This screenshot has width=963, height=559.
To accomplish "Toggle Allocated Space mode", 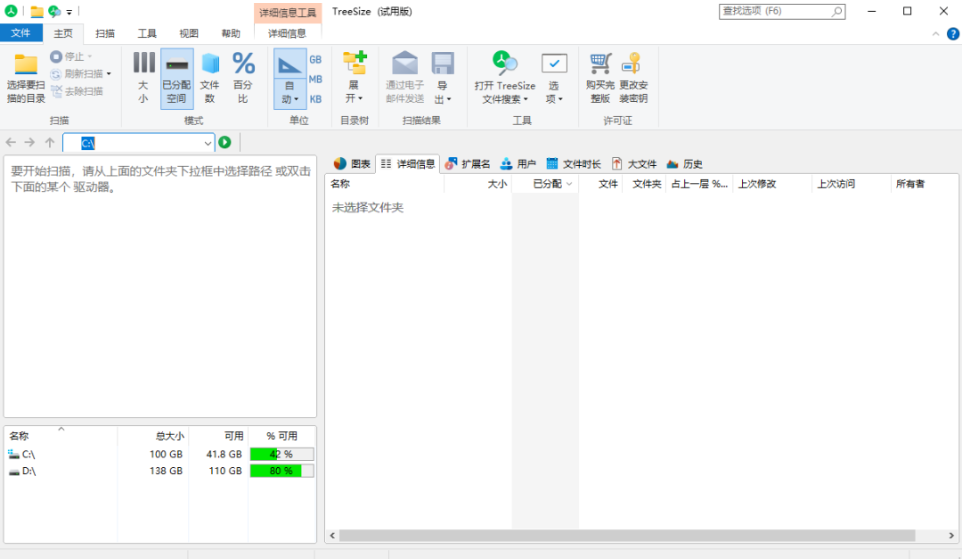I will tap(177, 78).
